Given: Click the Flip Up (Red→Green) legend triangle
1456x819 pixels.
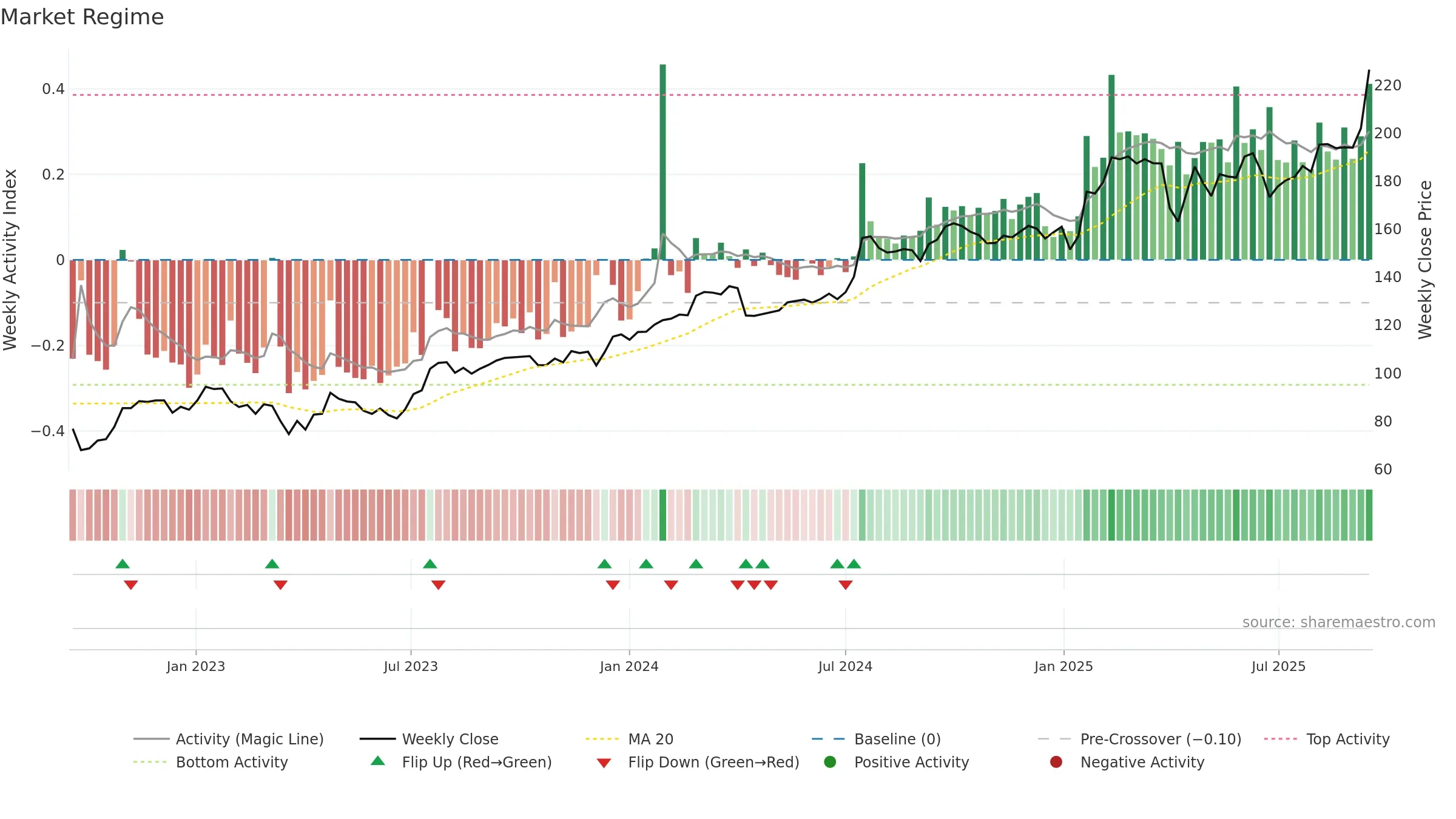Looking at the screenshot, I should pos(378,761).
